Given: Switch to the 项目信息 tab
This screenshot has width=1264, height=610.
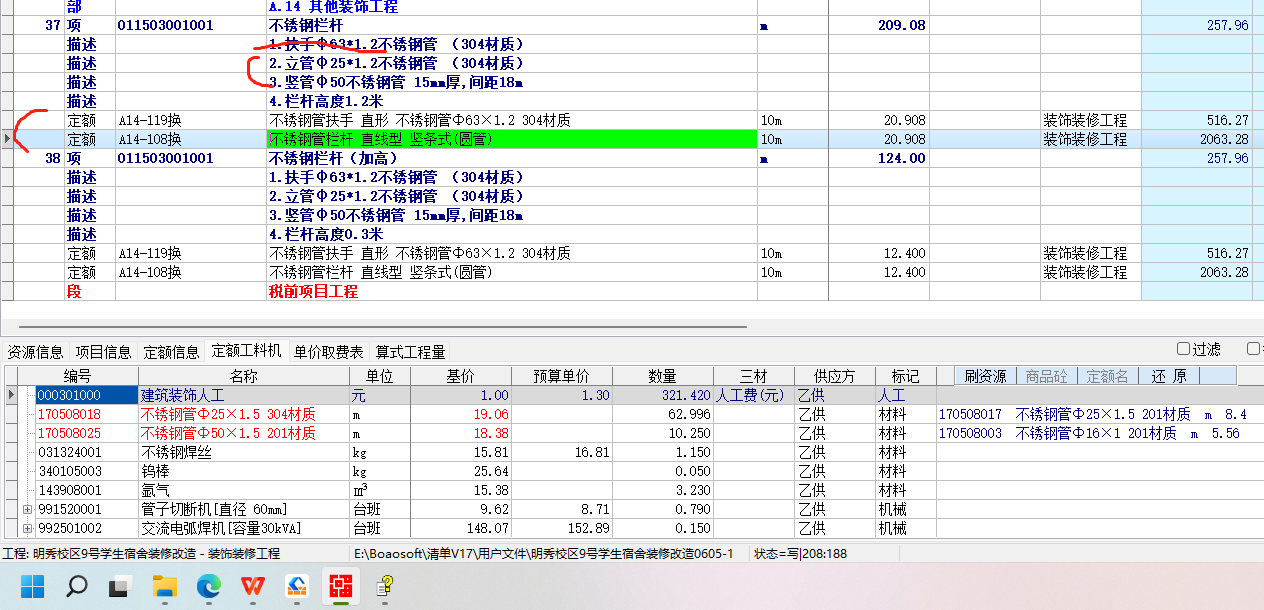Looking at the screenshot, I should (x=103, y=352).
